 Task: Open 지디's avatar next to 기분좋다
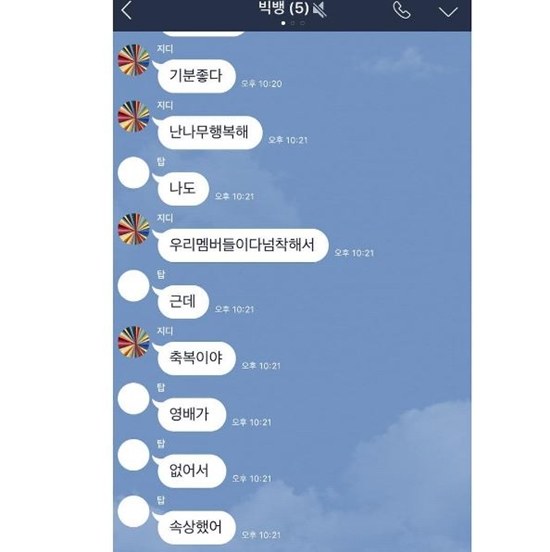(134, 60)
